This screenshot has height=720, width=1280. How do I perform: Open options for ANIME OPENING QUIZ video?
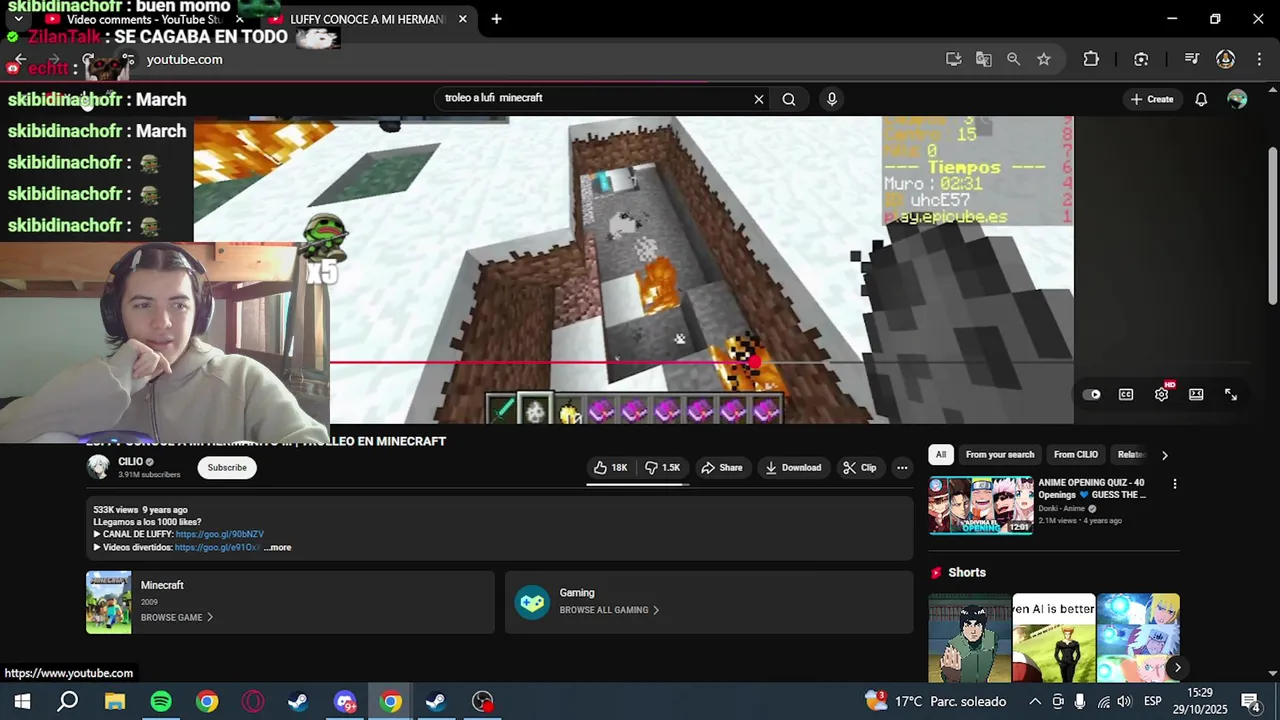click(1174, 484)
